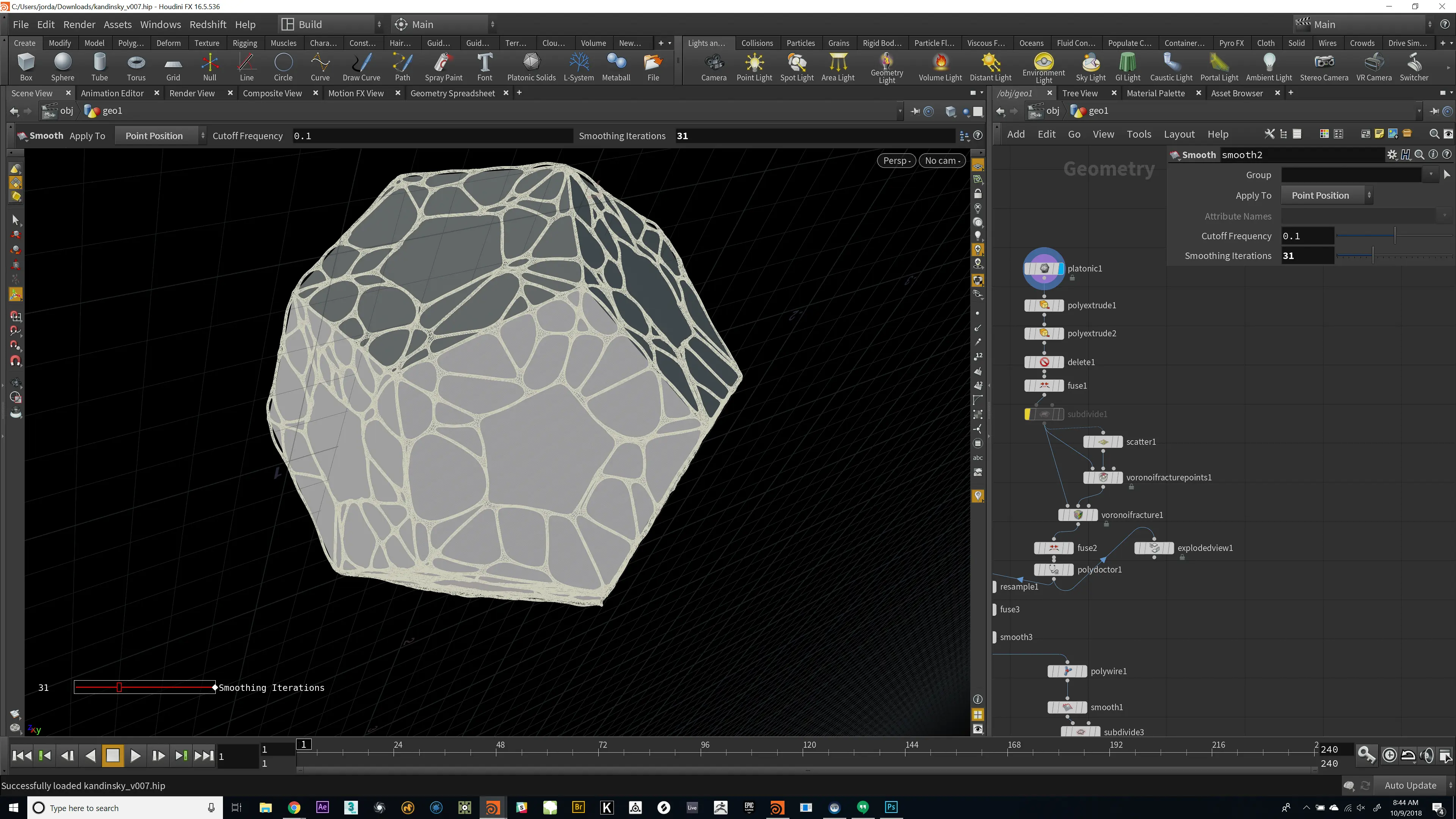Select the polywire1 node
Viewport: 1456px width, 819px height.
tap(1067, 671)
